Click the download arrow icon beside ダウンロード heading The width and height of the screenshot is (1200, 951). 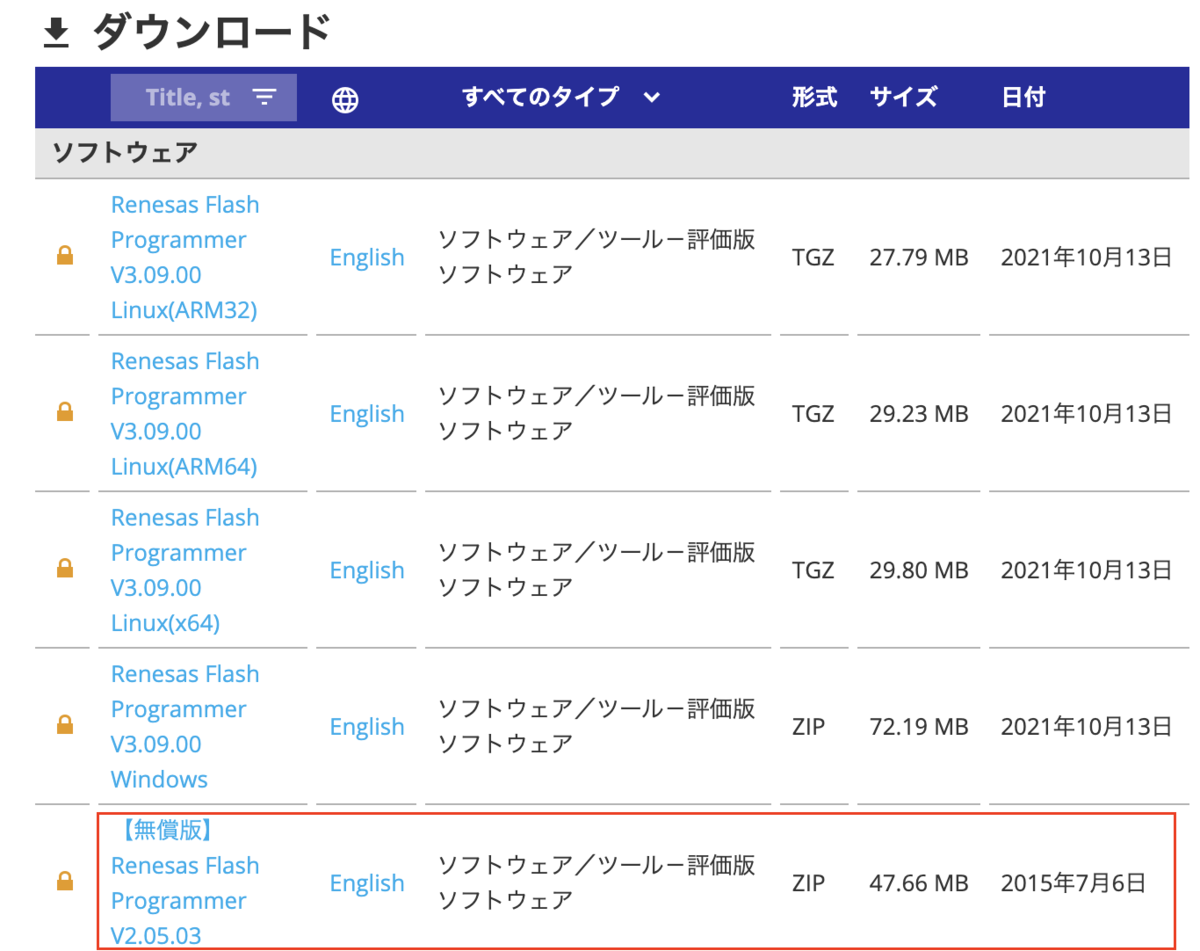coord(57,34)
